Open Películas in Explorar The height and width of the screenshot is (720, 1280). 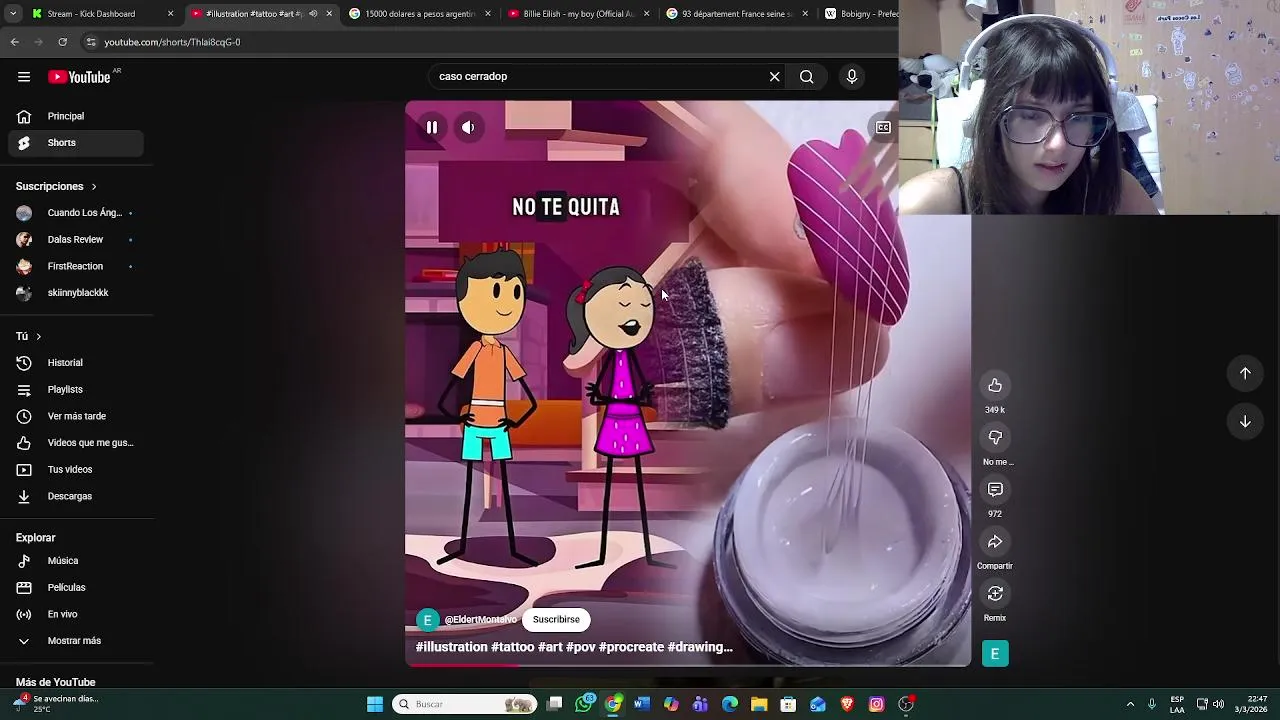tap(76, 587)
